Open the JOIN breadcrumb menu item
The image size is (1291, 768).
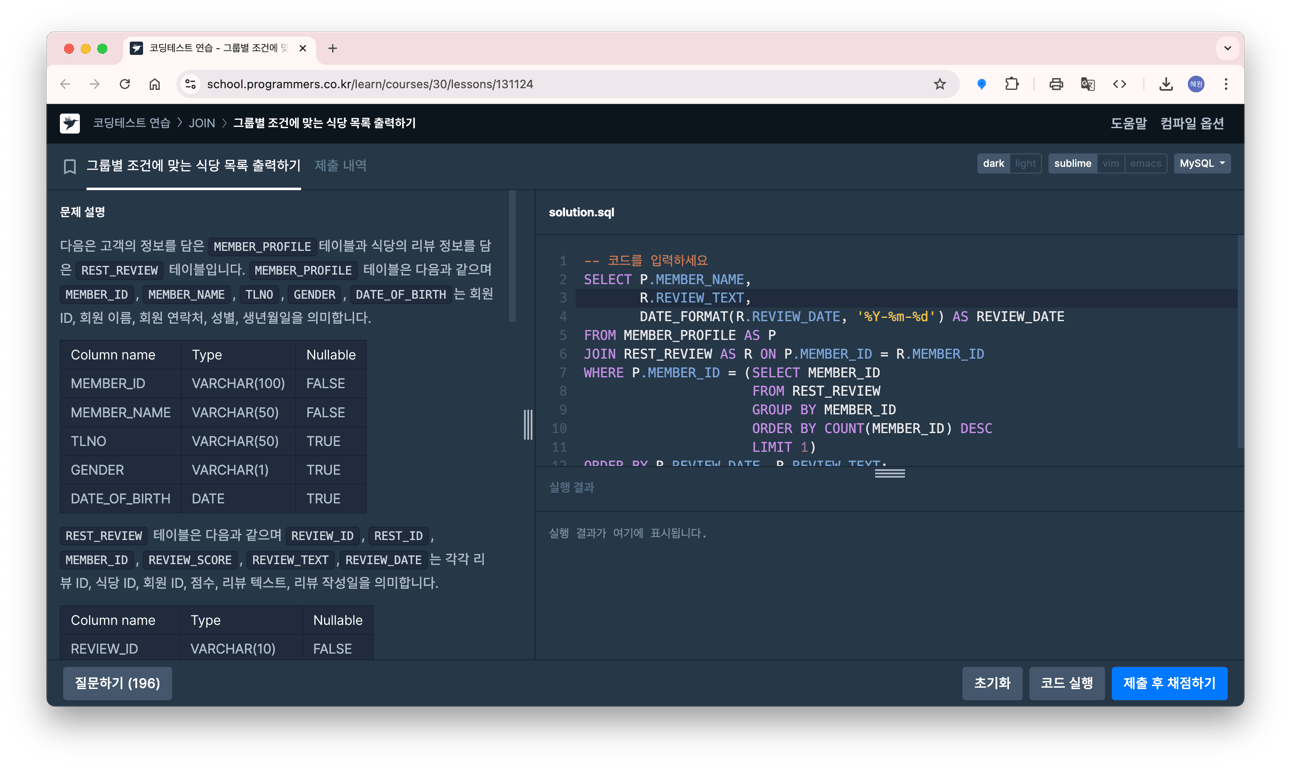[201, 123]
